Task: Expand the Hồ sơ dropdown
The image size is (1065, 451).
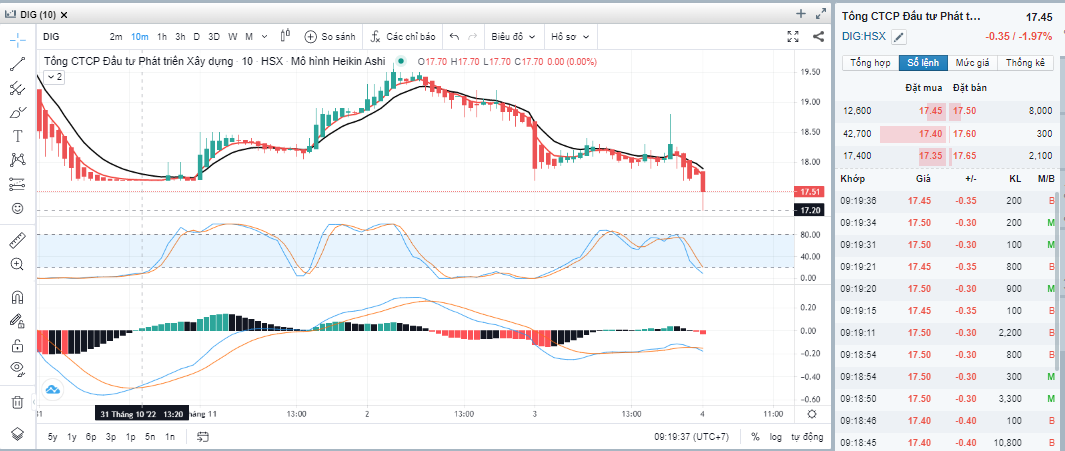Action: [570, 37]
